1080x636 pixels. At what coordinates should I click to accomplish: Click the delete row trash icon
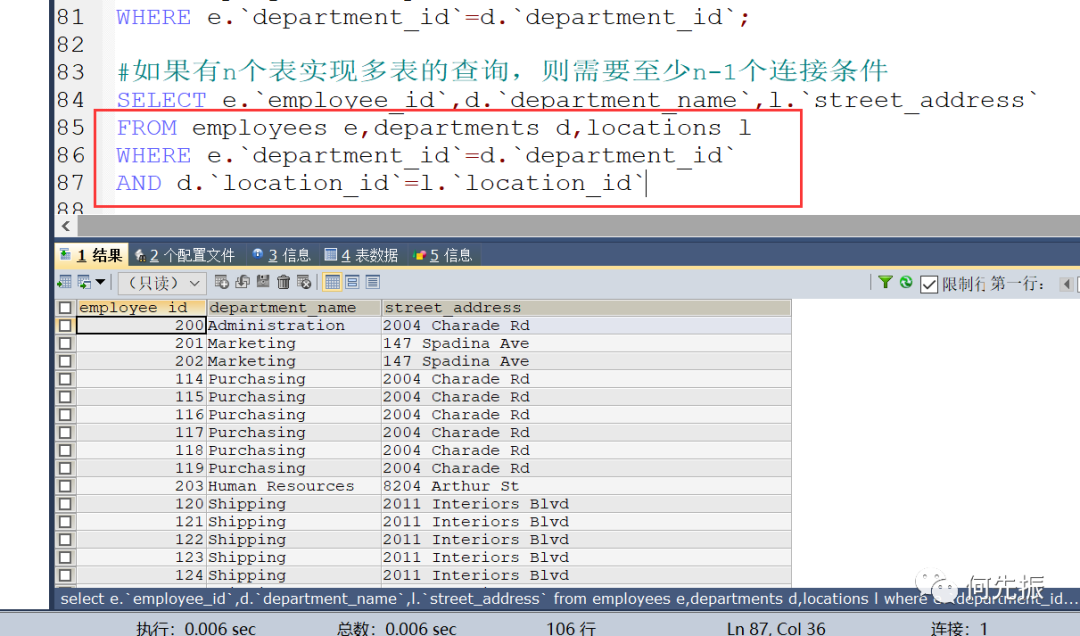tap(283, 282)
